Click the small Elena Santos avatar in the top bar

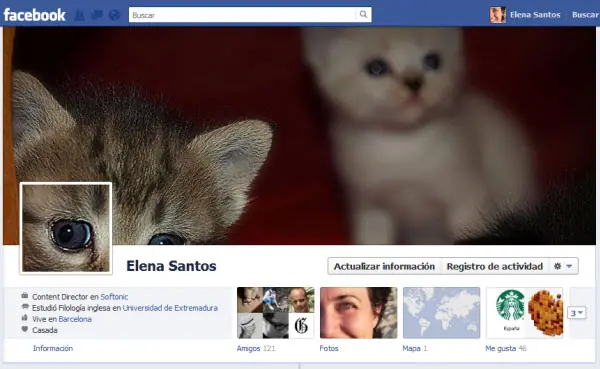pyautogui.click(x=498, y=15)
